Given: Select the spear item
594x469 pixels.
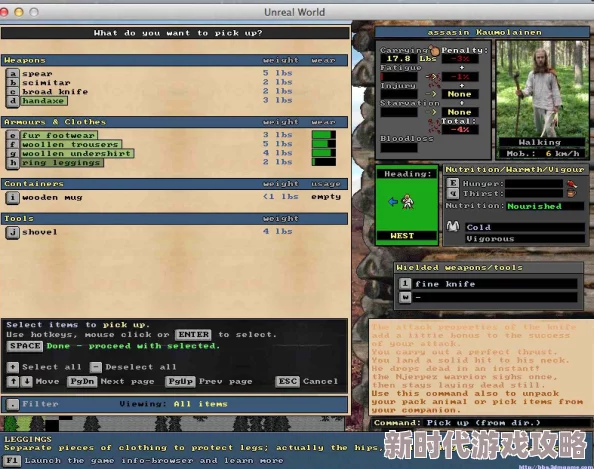Looking at the screenshot, I should 37,73.
